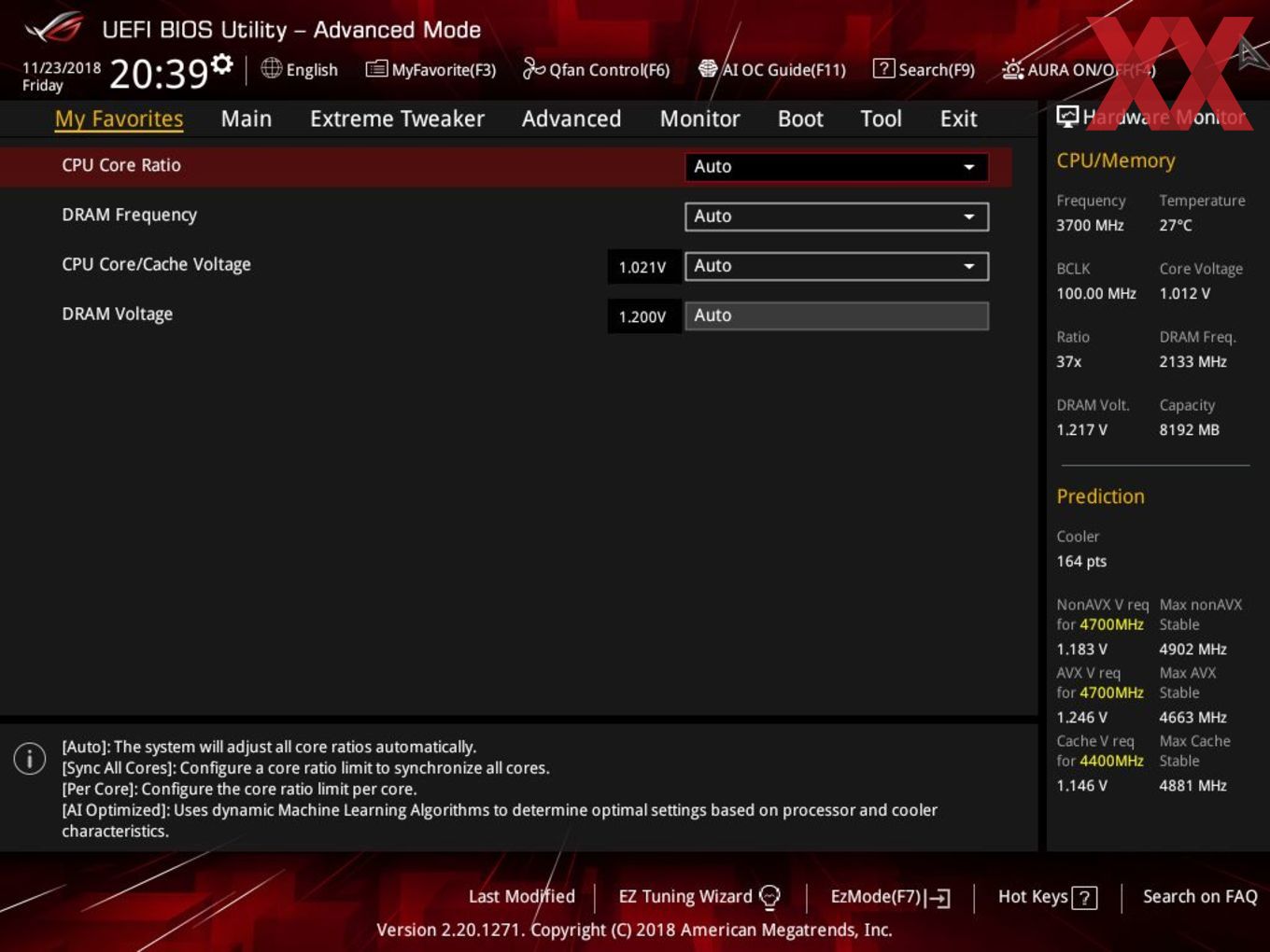
Task: Click the Search(F9) question mark icon
Action: coord(883,68)
